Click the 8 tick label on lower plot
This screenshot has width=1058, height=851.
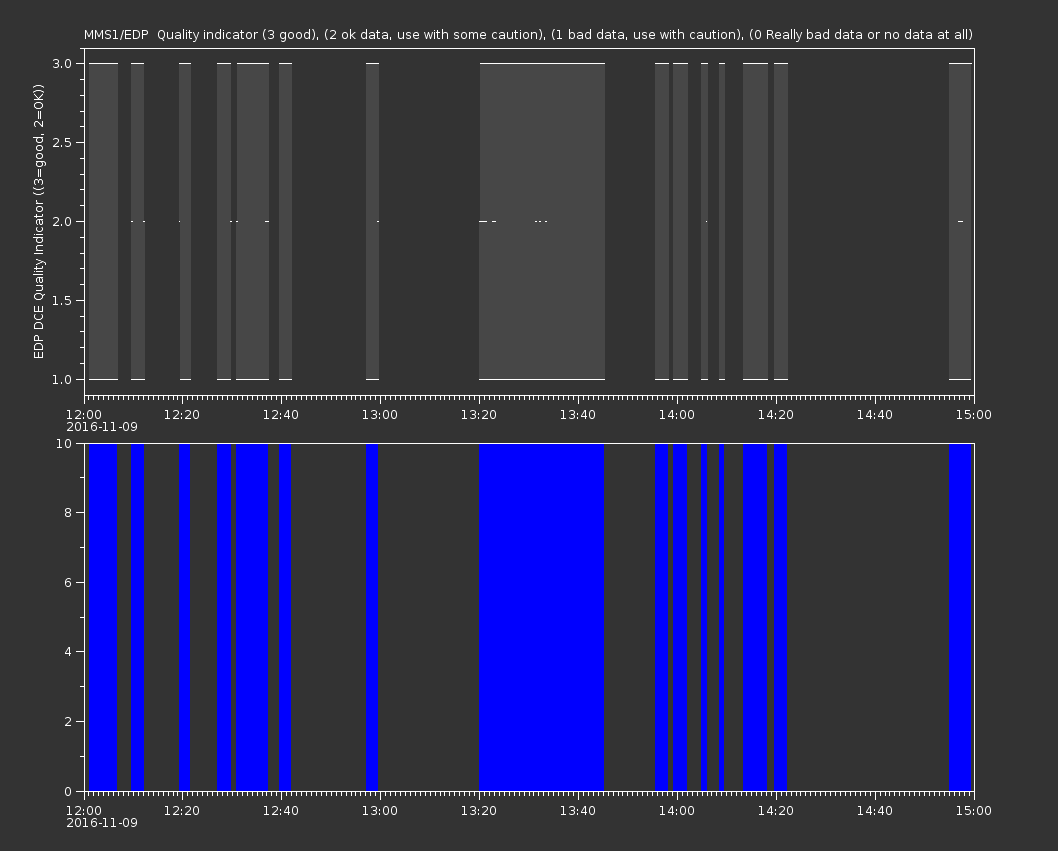(x=68, y=513)
